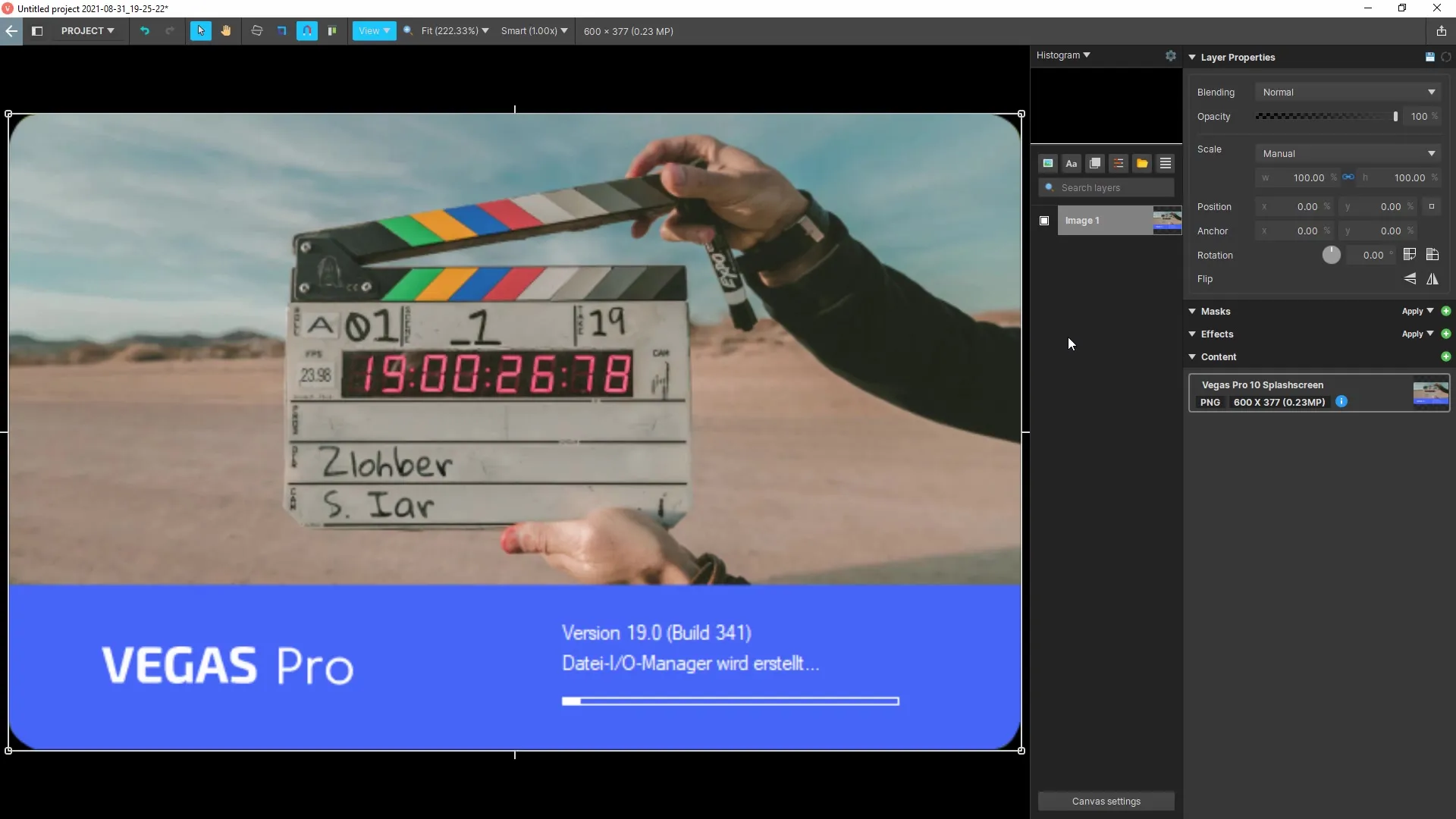The width and height of the screenshot is (1456, 819).
Task: Click the Content section info icon
Action: [1342, 401]
